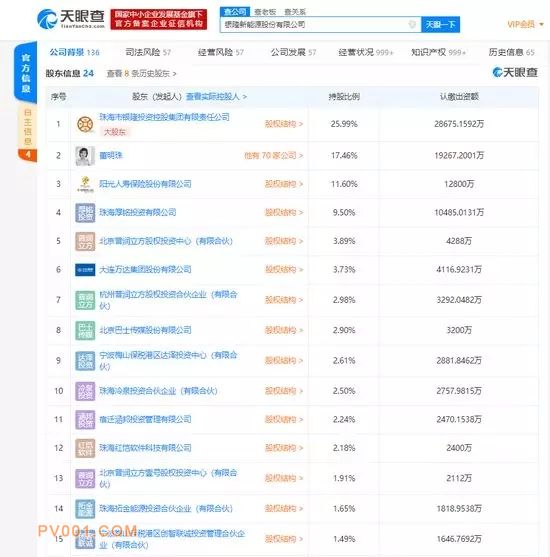The height and width of the screenshot is (557, 550).
Task: Open logo of 珠海市银隆投资控股集团
Action: coord(85,124)
